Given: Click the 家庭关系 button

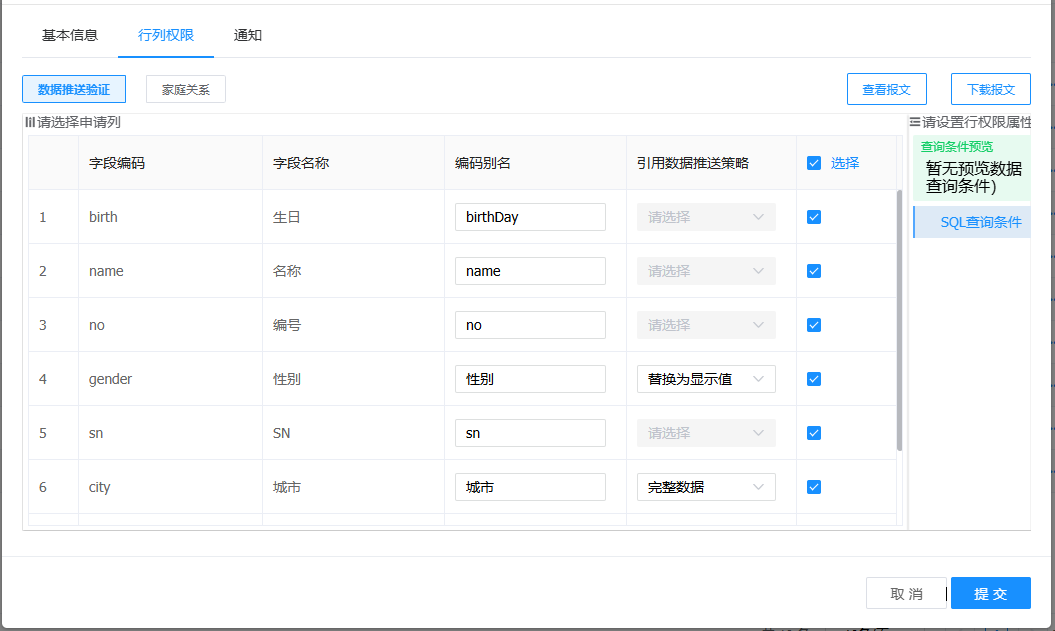Looking at the screenshot, I should click(x=186, y=89).
